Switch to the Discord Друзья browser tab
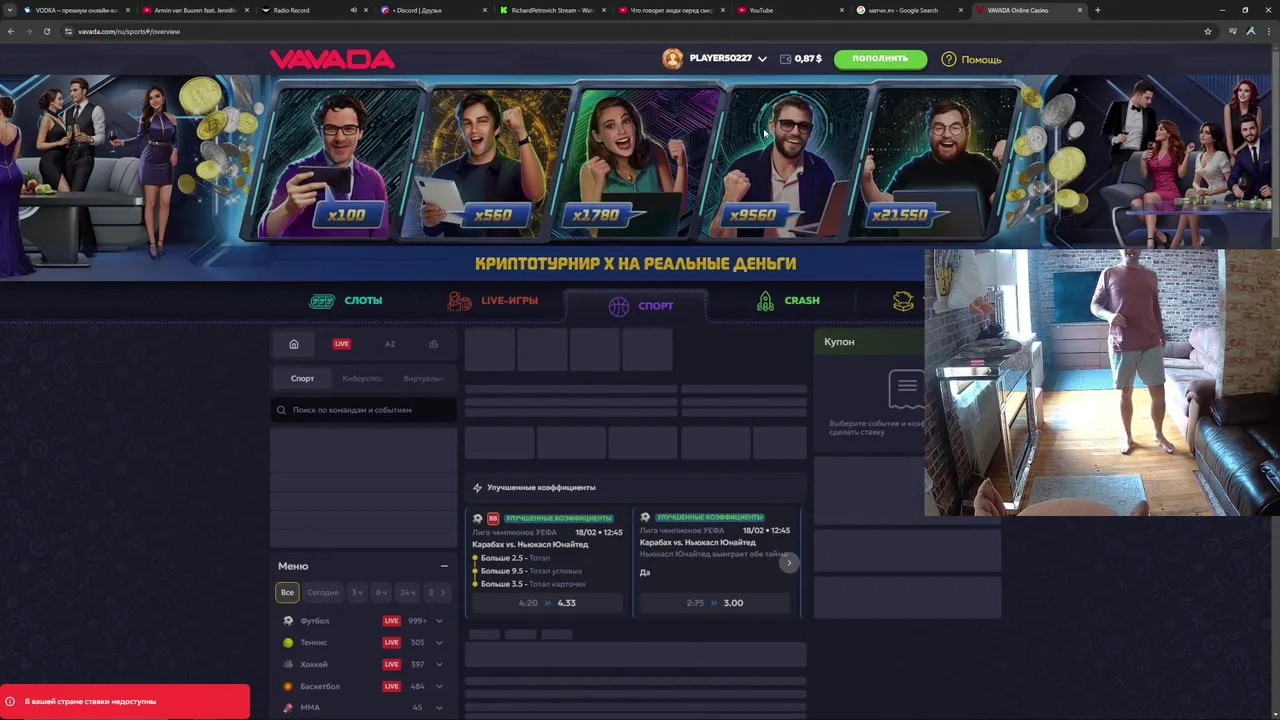The width and height of the screenshot is (1280, 720). click(x=435, y=10)
